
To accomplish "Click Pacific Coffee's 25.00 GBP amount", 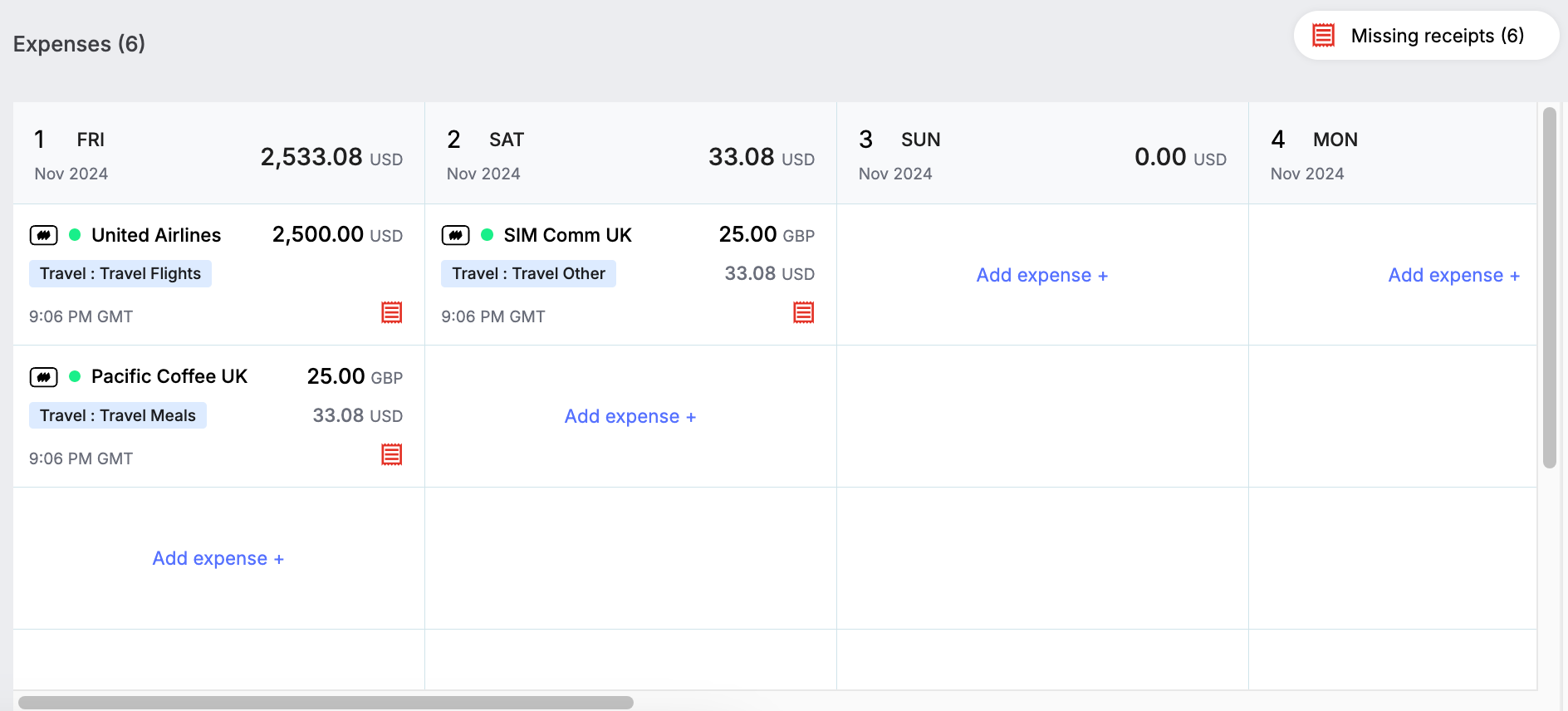I will coord(355,377).
